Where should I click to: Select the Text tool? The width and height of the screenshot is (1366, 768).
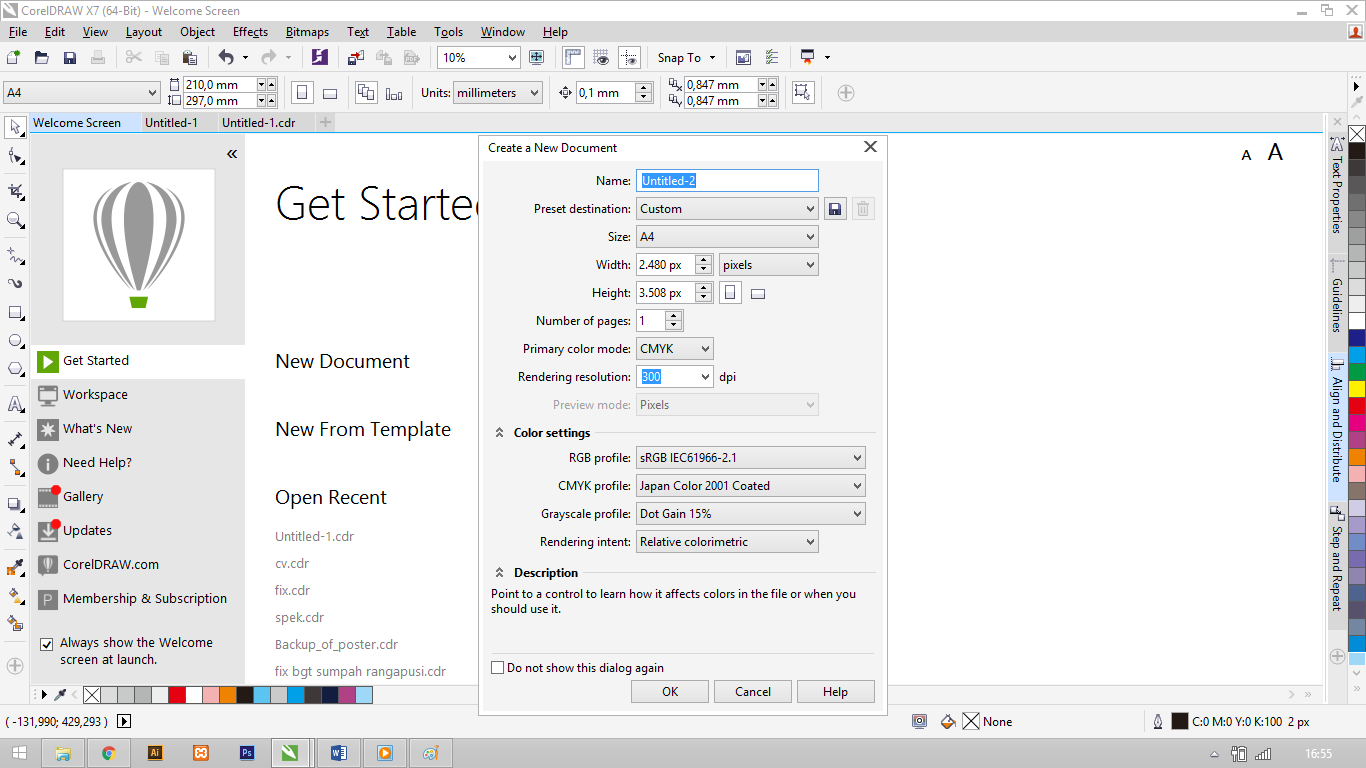click(x=14, y=404)
